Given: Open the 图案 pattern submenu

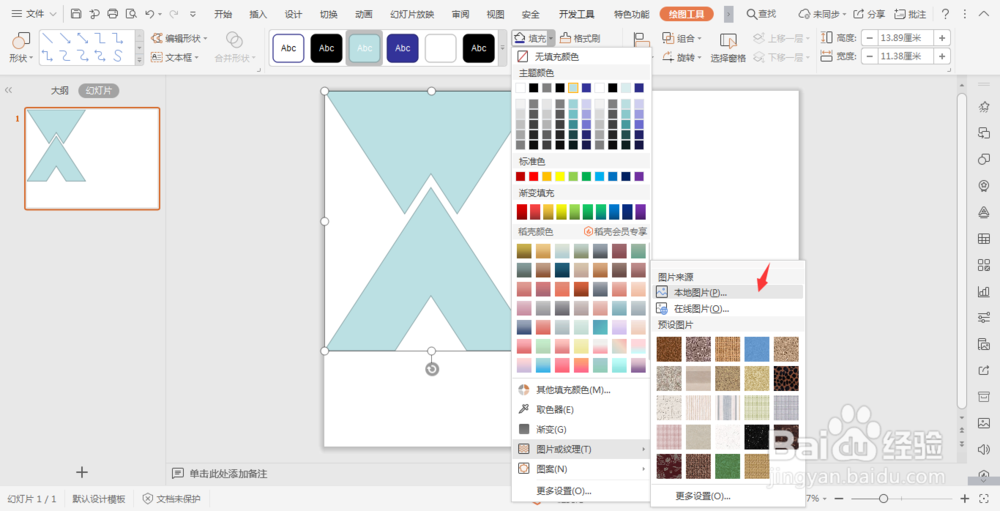Looking at the screenshot, I should pos(580,469).
